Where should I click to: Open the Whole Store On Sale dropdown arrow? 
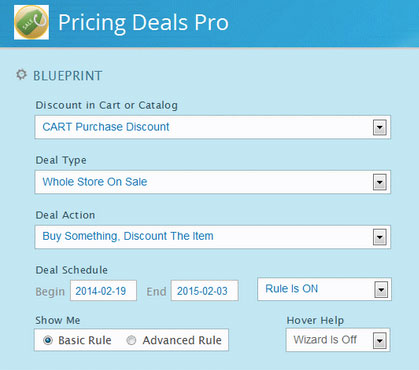[x=379, y=182]
